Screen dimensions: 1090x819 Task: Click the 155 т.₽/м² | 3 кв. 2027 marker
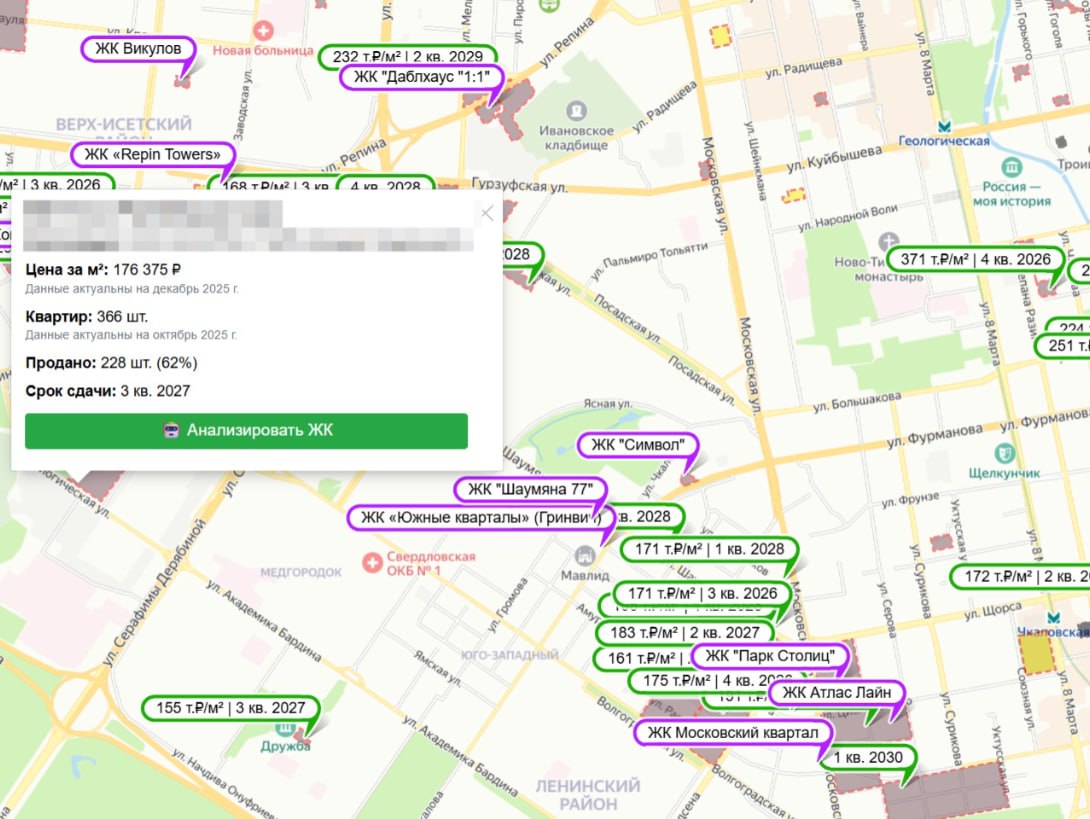pos(230,708)
